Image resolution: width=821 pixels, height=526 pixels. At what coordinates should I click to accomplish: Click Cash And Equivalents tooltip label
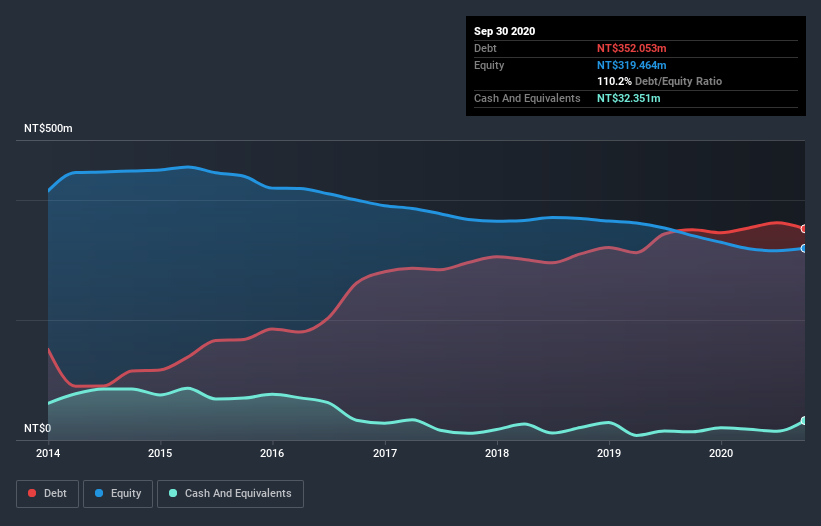coord(527,98)
